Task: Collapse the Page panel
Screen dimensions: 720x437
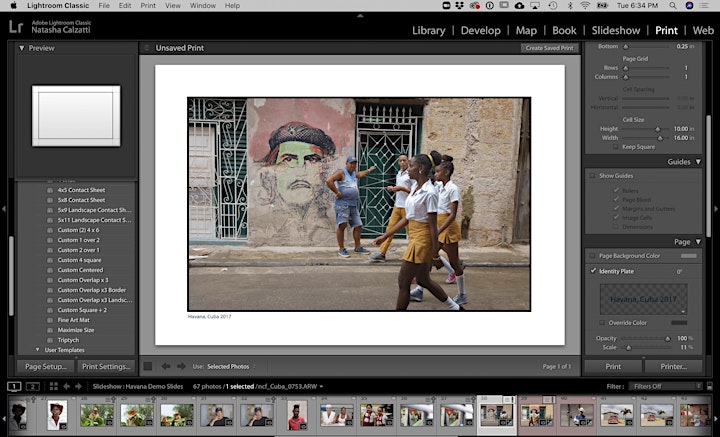Action: tap(698, 242)
